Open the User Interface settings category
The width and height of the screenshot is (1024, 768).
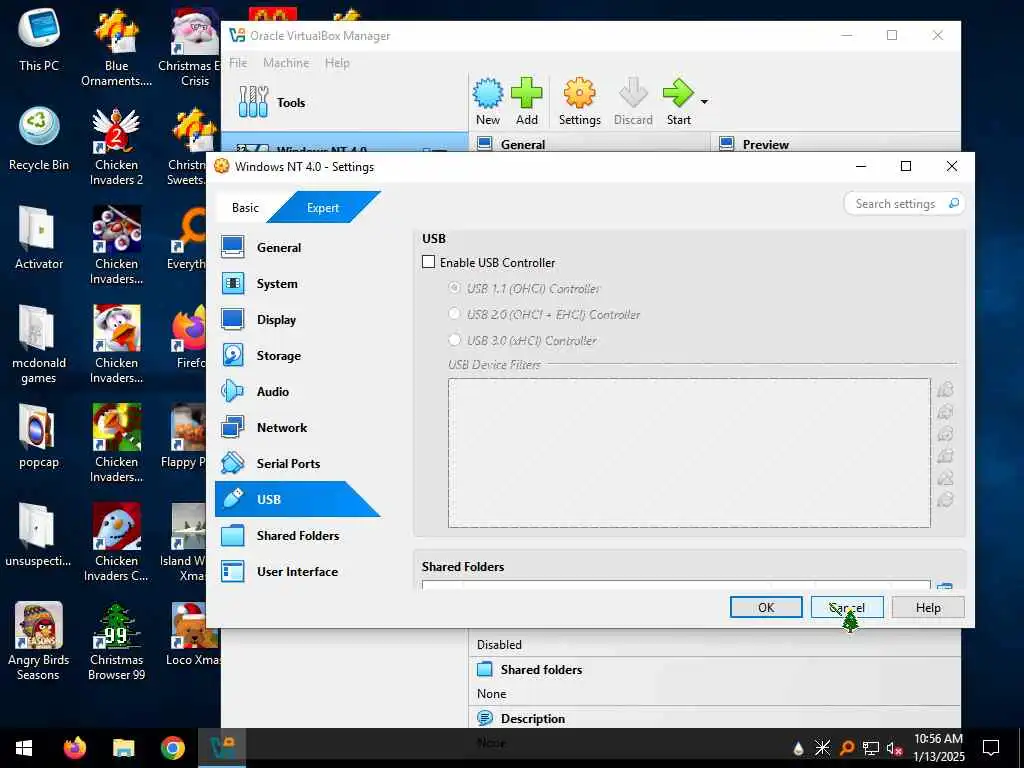coord(297,571)
